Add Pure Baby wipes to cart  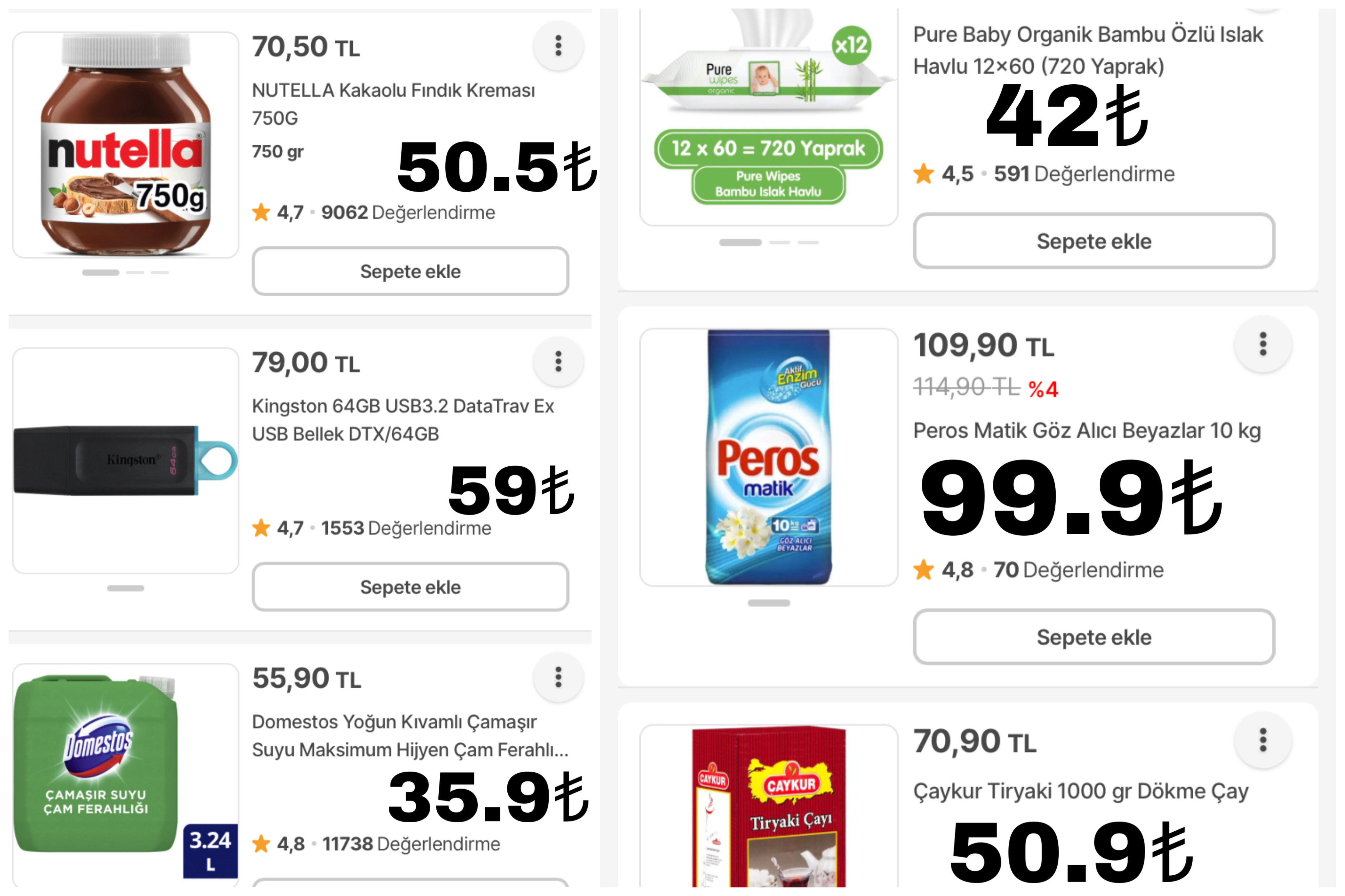(x=1093, y=241)
